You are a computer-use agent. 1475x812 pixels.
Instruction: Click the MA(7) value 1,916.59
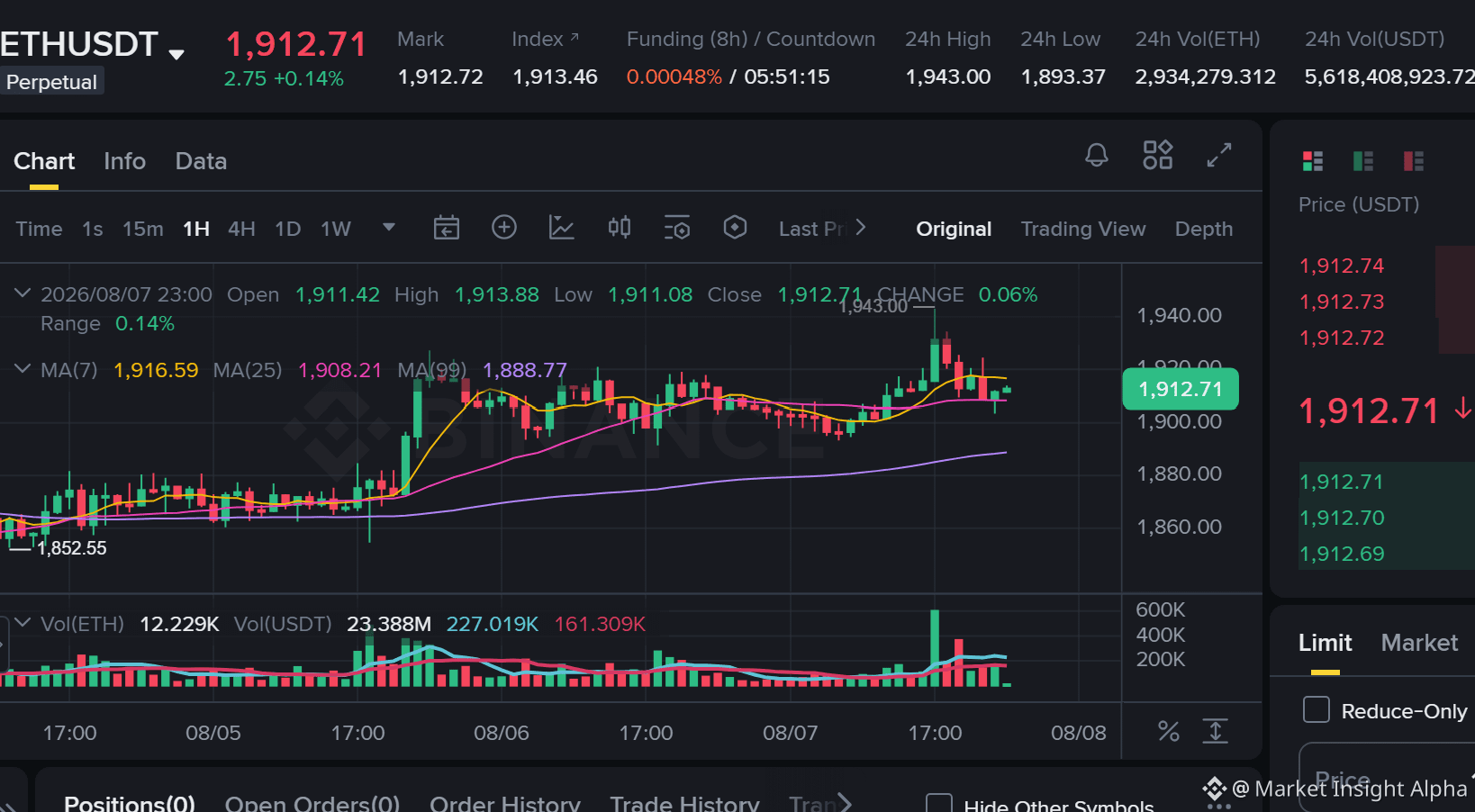(156, 370)
